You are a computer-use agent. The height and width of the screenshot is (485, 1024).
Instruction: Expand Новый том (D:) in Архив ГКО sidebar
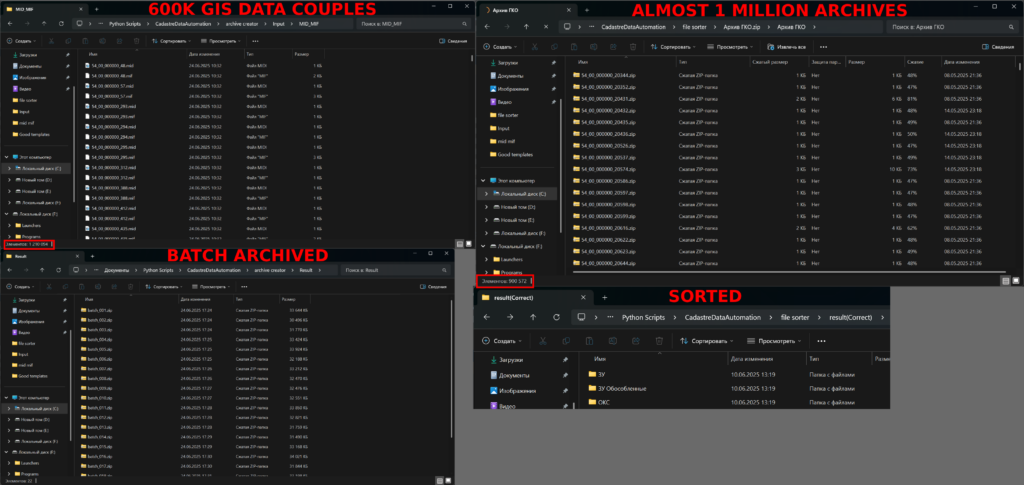coord(486,206)
